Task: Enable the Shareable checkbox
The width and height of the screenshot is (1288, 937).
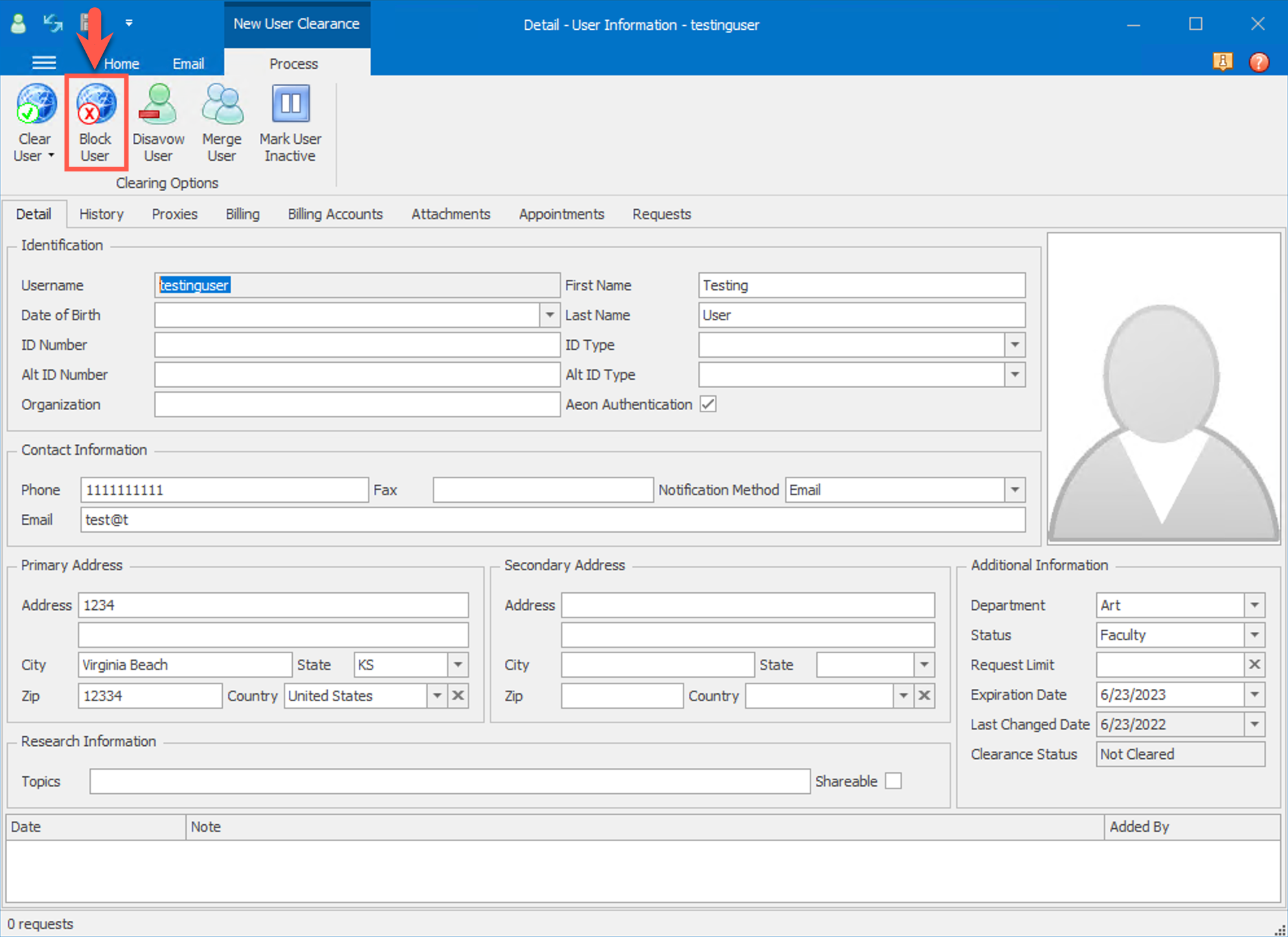Action: tap(893, 781)
